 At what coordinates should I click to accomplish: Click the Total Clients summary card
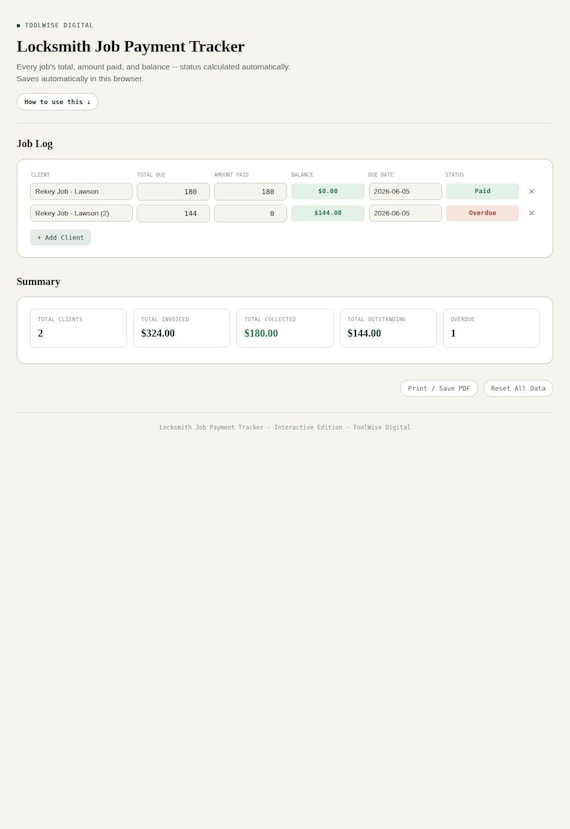coord(78,328)
